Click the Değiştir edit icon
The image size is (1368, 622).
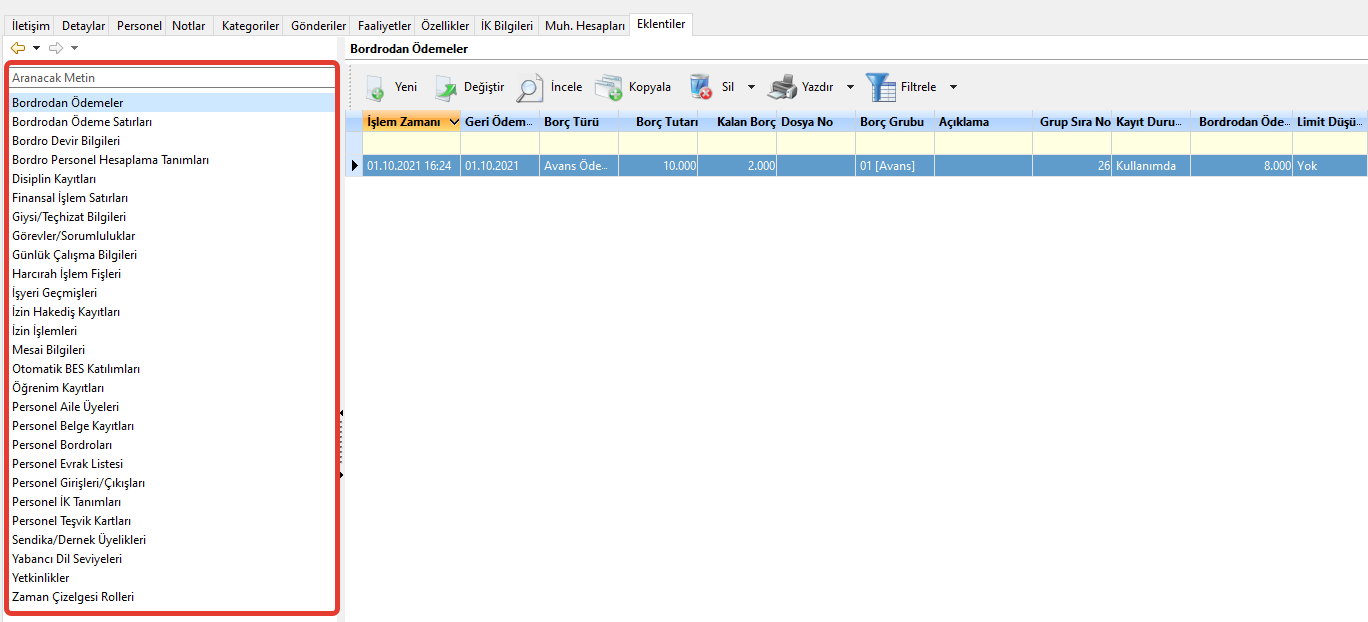(445, 88)
